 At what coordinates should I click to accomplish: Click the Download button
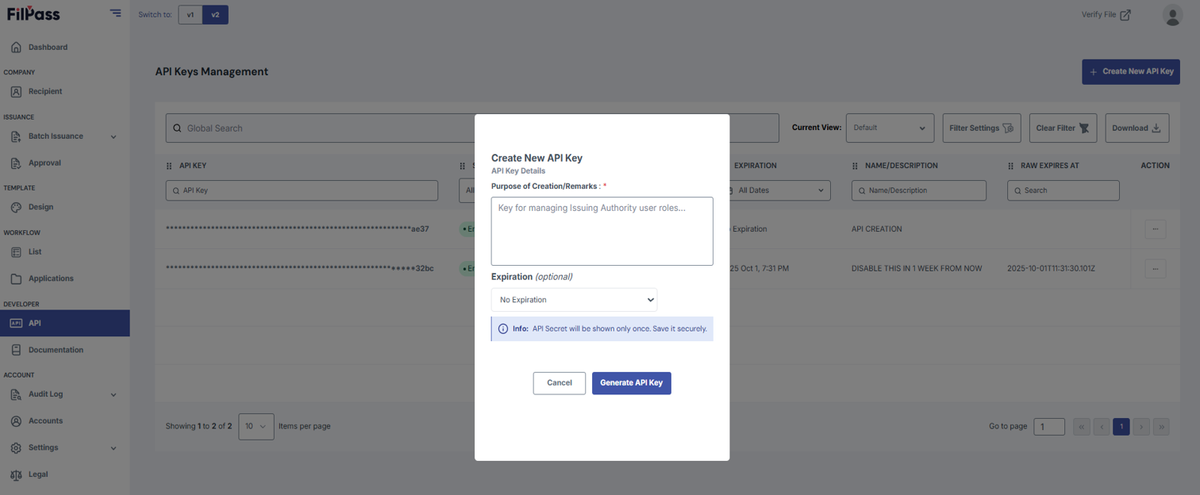coord(1137,128)
